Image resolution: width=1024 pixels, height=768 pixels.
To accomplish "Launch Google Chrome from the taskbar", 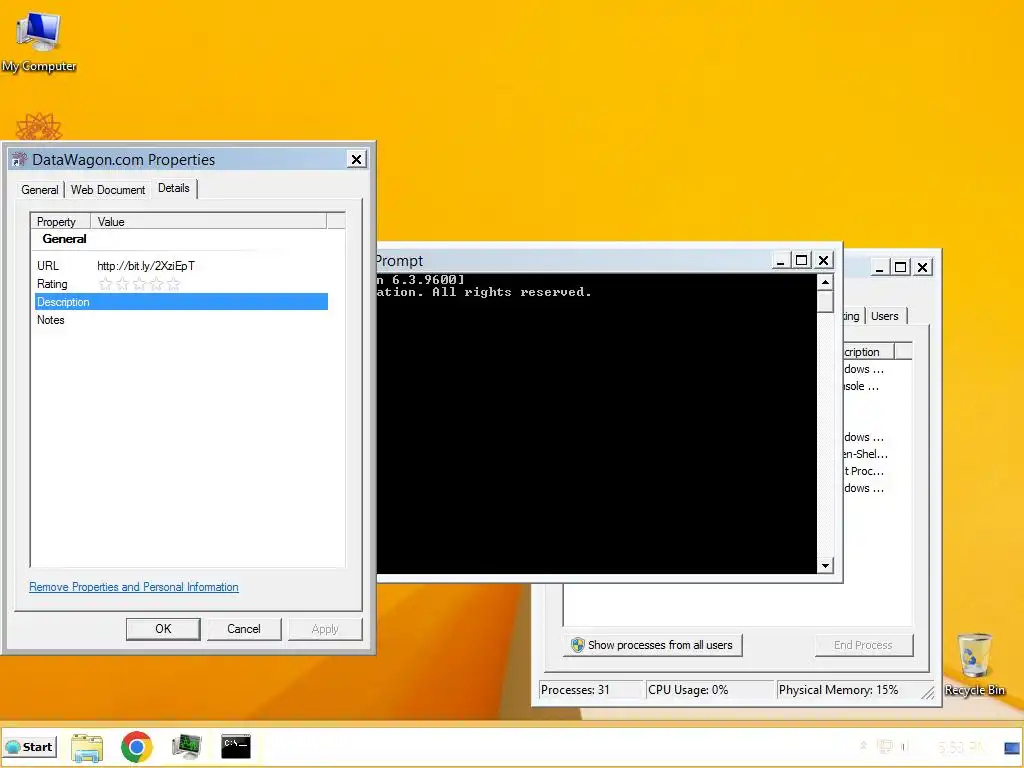I will click(136, 747).
